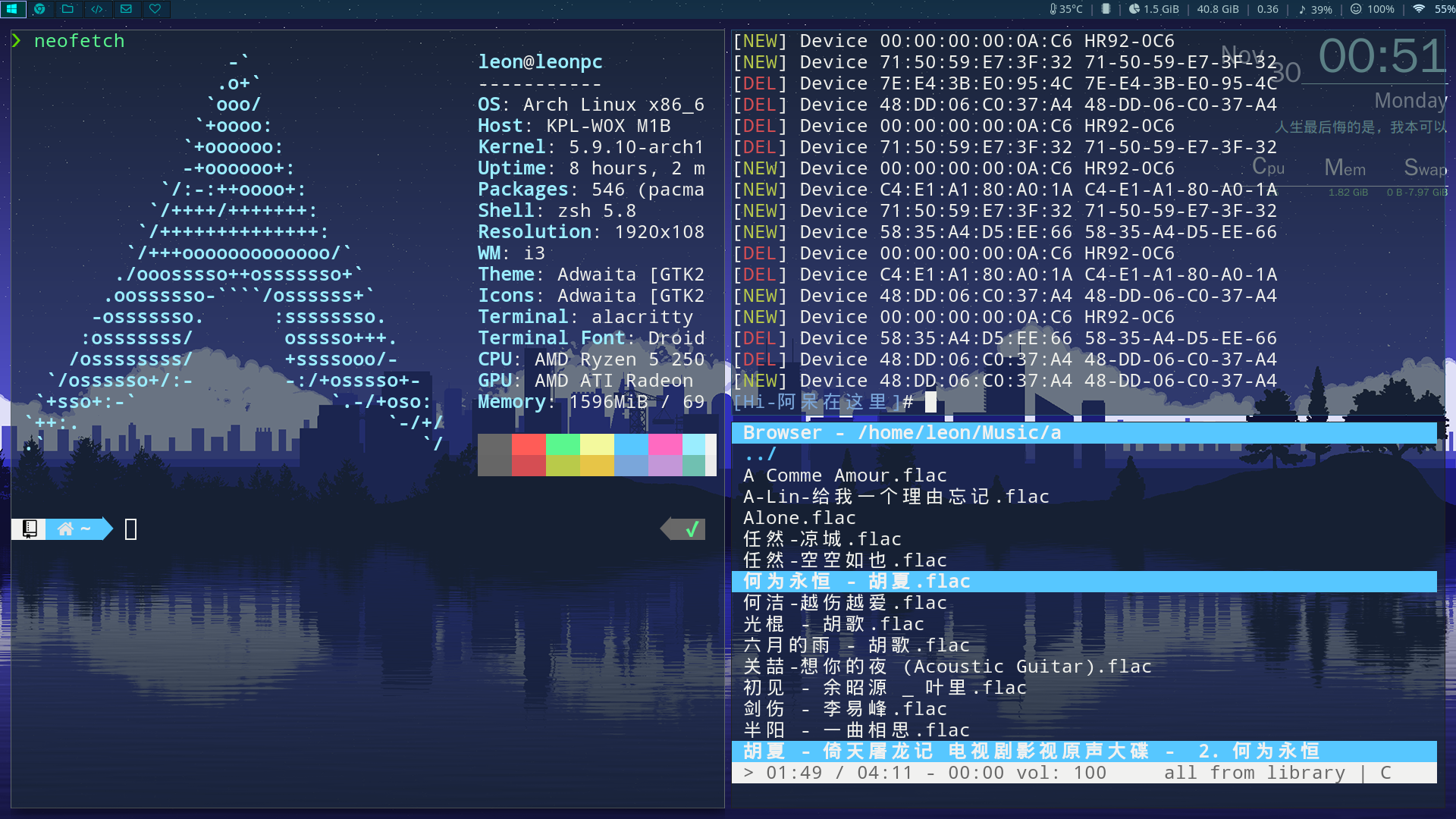Click '[NEW] Device C4:E1:A1:80:A0:1A' line
This screenshot has height=819, width=1456.
(x=1005, y=190)
